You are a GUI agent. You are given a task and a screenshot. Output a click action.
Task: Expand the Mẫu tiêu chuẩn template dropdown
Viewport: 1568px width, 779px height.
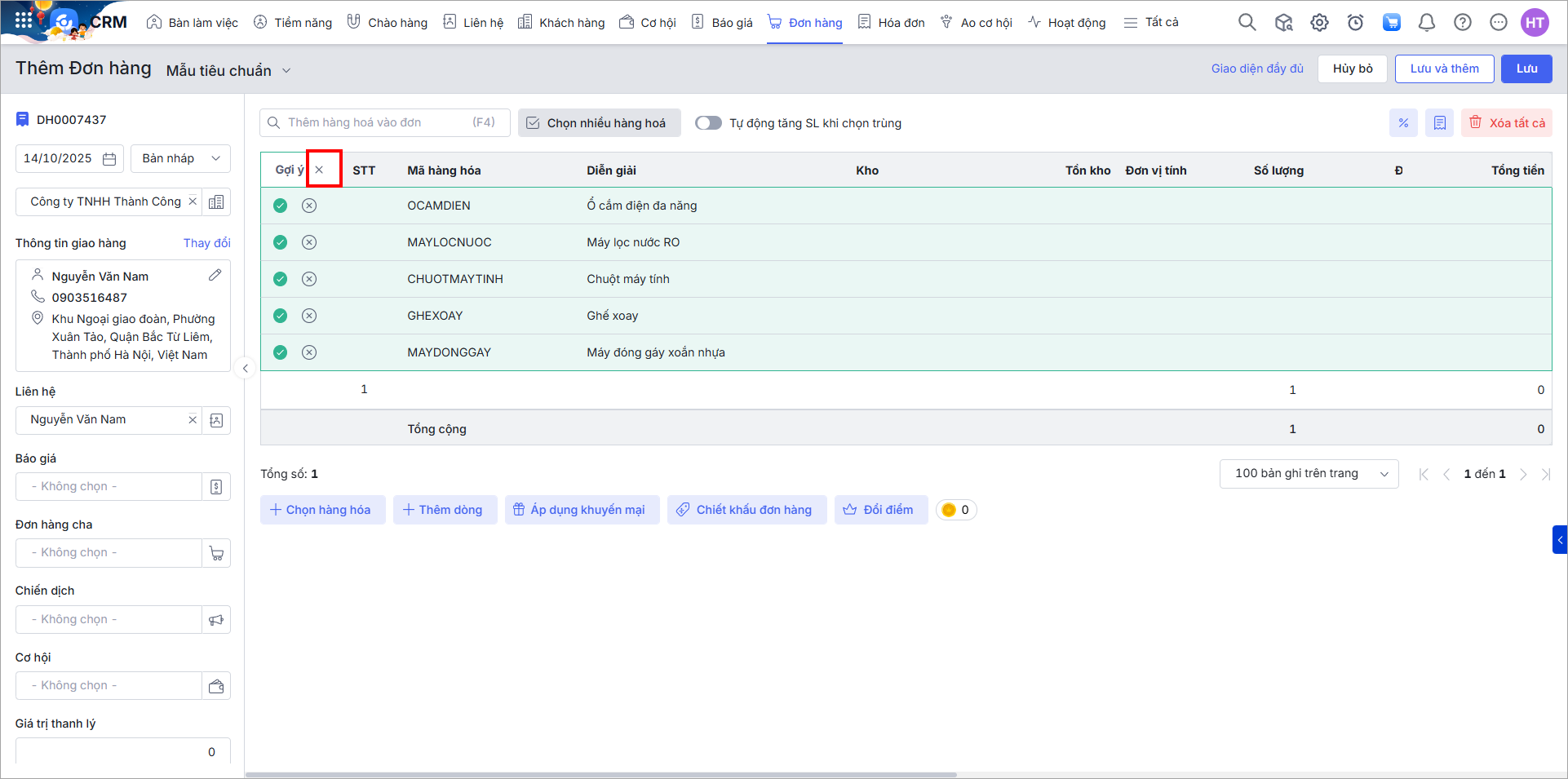coord(286,71)
